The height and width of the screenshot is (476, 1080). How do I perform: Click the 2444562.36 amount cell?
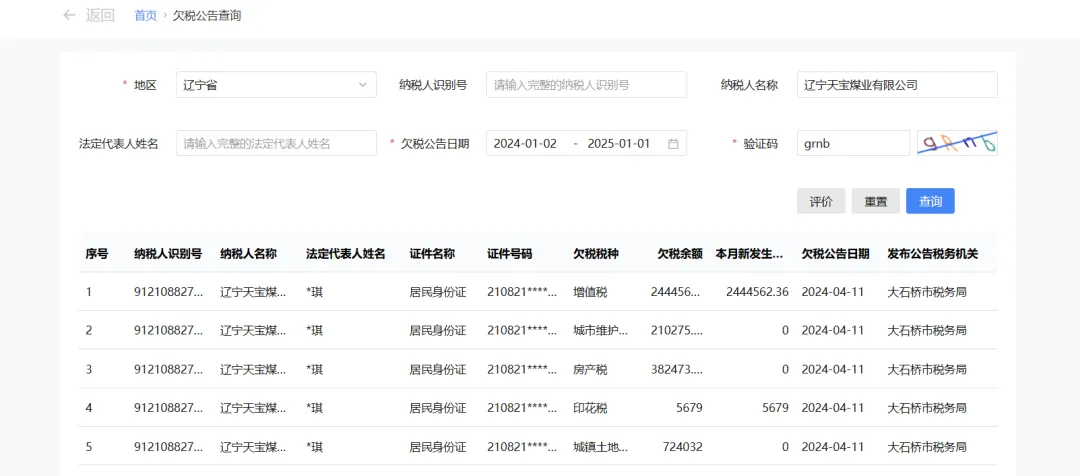(x=757, y=292)
